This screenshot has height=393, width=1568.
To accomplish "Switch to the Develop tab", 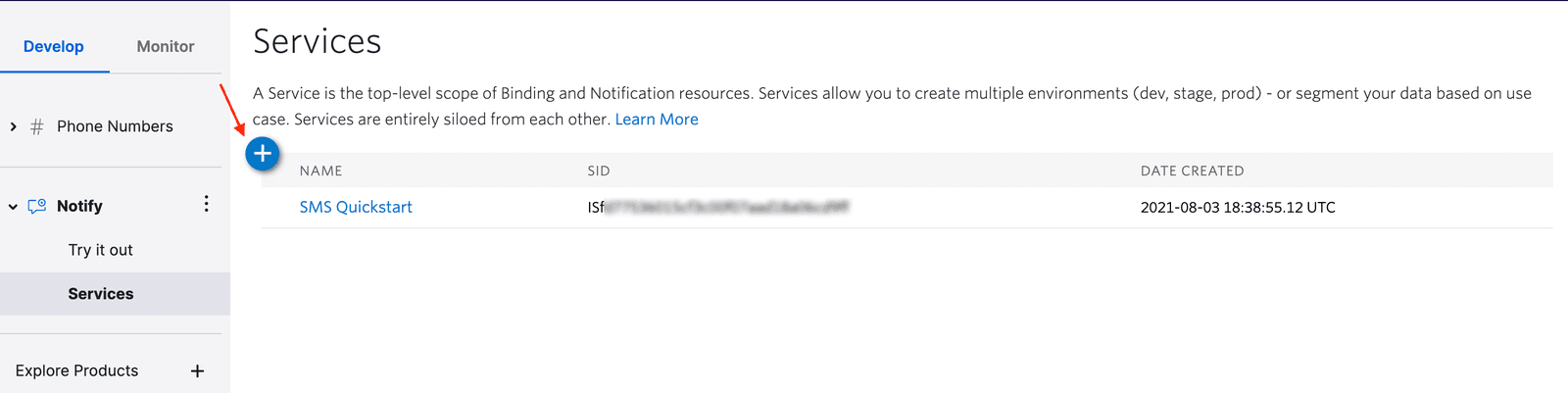I will pyautogui.click(x=54, y=46).
